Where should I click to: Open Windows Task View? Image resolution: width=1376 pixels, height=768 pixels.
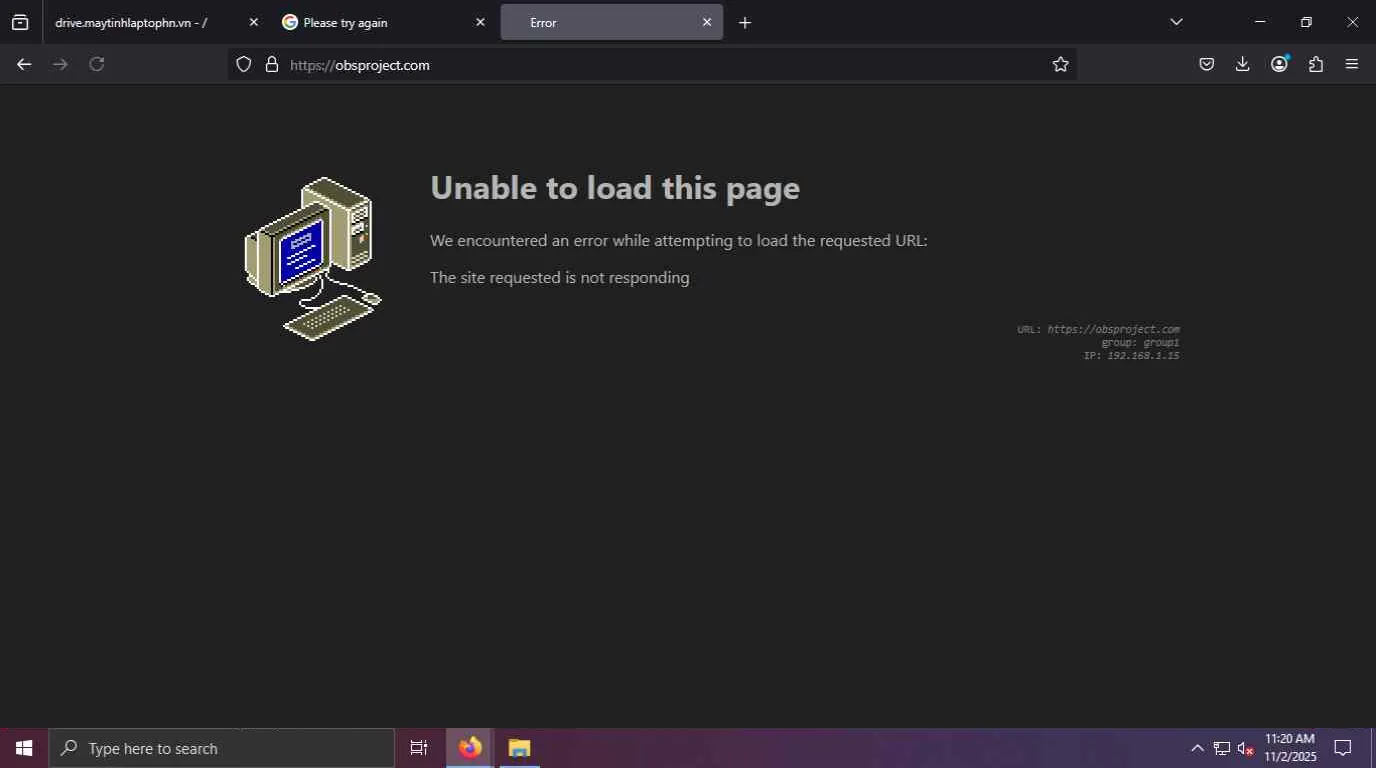419,748
